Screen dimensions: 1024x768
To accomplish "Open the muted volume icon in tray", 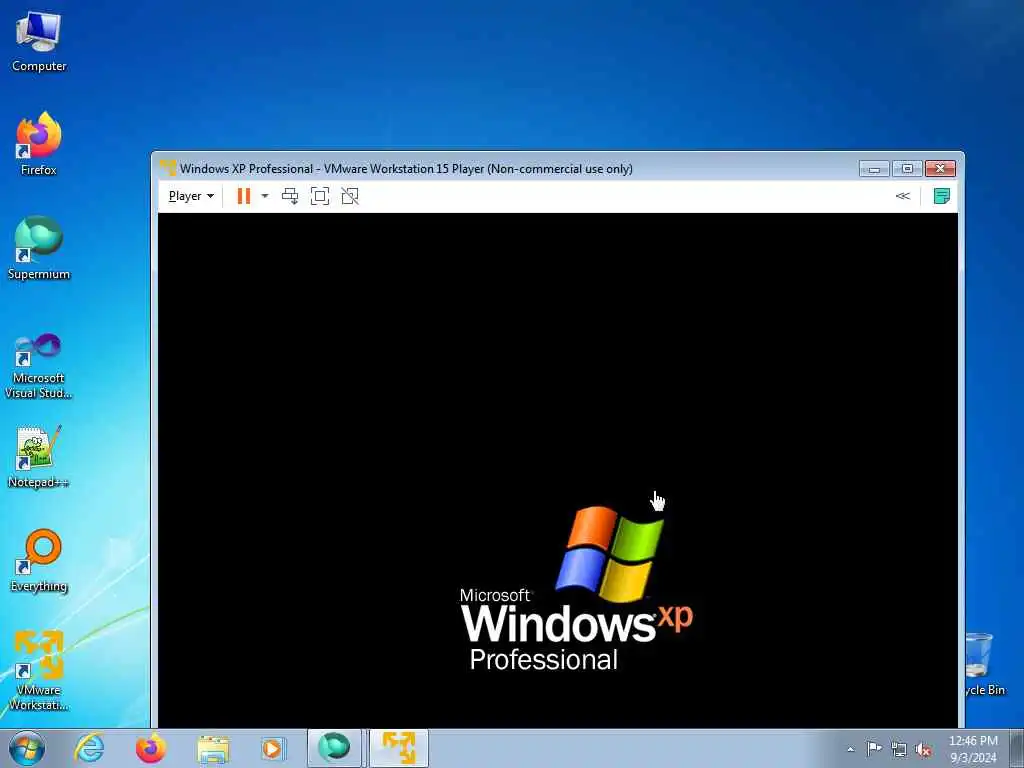I will pyautogui.click(x=923, y=750).
